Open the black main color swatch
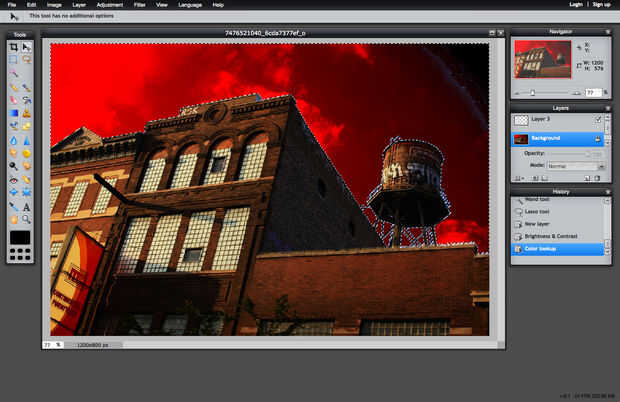620x402 pixels. point(20,238)
